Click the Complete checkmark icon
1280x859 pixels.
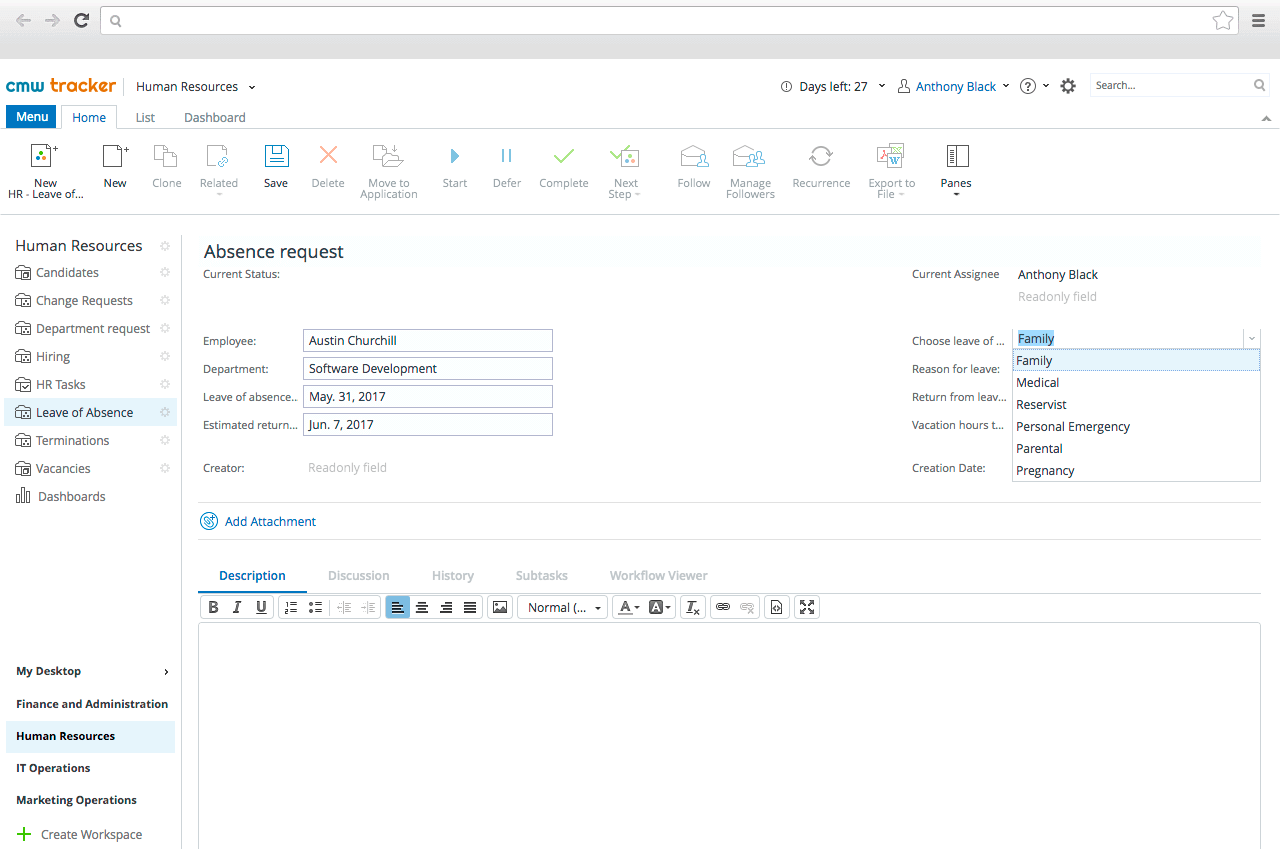coord(564,156)
